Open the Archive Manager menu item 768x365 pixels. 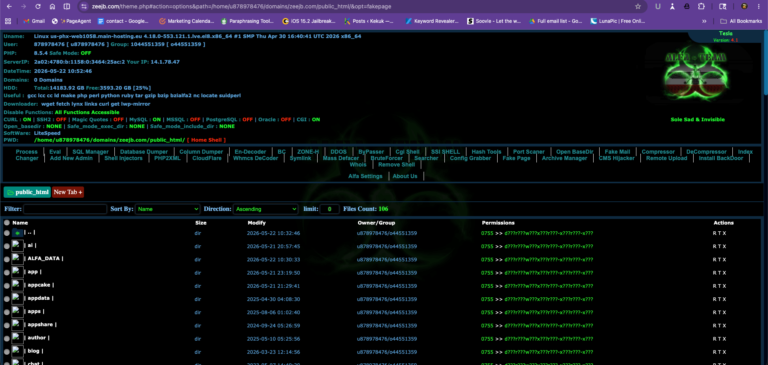tap(564, 158)
